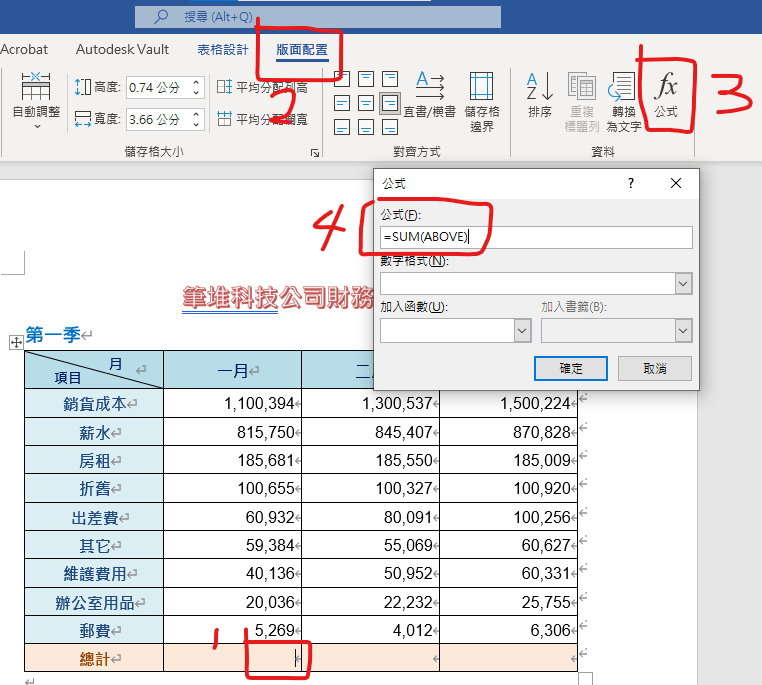Viewport: 762px width, 685px height.
Task: Switch to the 版面配置 (Layout) tab
Action: tap(302, 50)
